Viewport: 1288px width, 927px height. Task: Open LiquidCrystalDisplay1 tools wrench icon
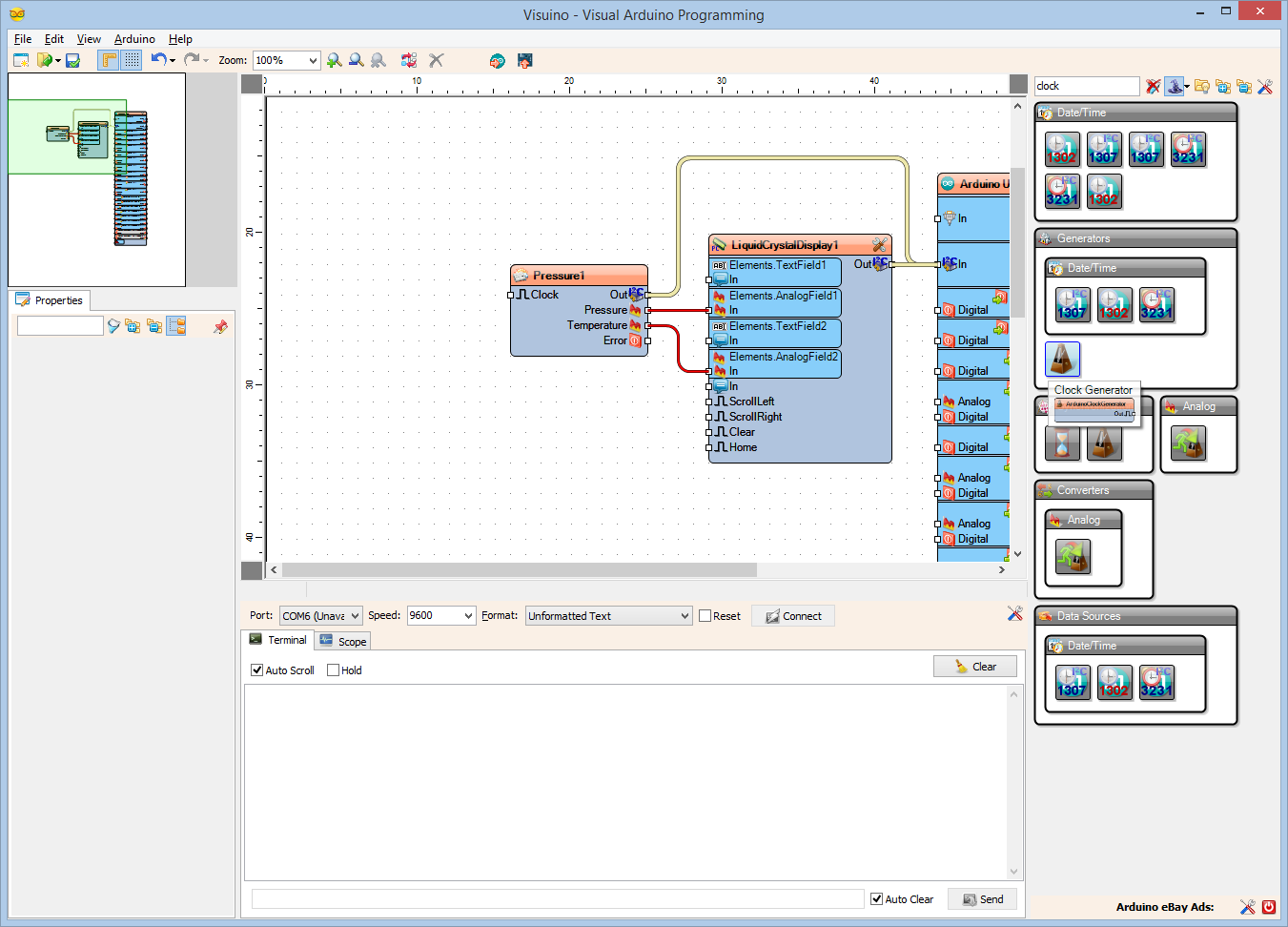click(879, 245)
